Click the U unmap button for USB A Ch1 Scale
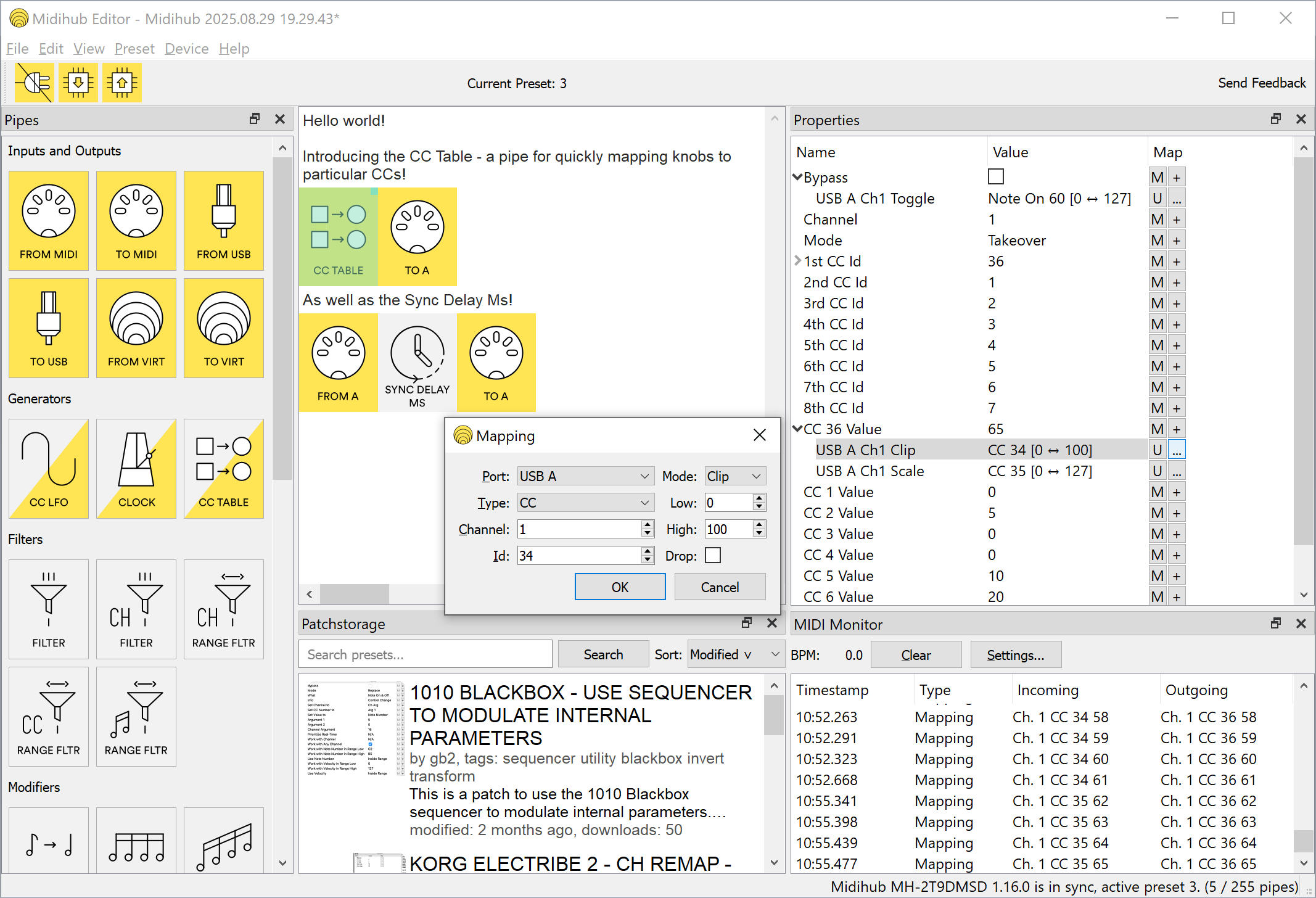This screenshot has height=898, width=1316. [x=1157, y=471]
